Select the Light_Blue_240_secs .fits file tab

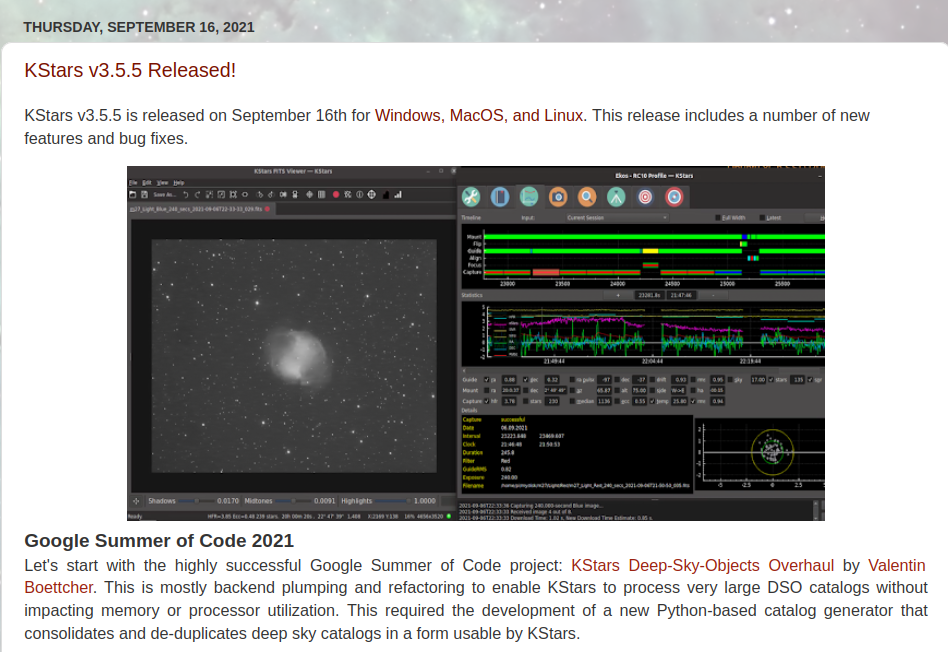tap(200, 209)
